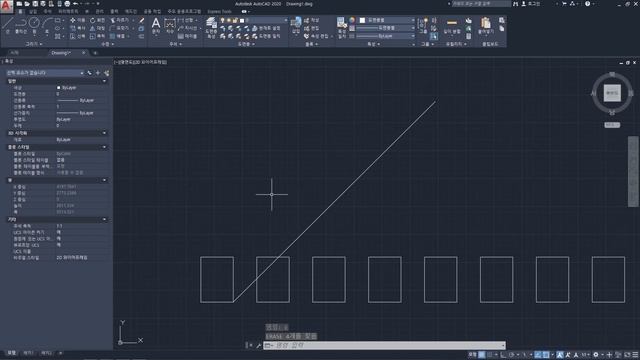Select the Copy tool in modify panel
Viewport: 640px width, 360px height.
tap(77, 28)
